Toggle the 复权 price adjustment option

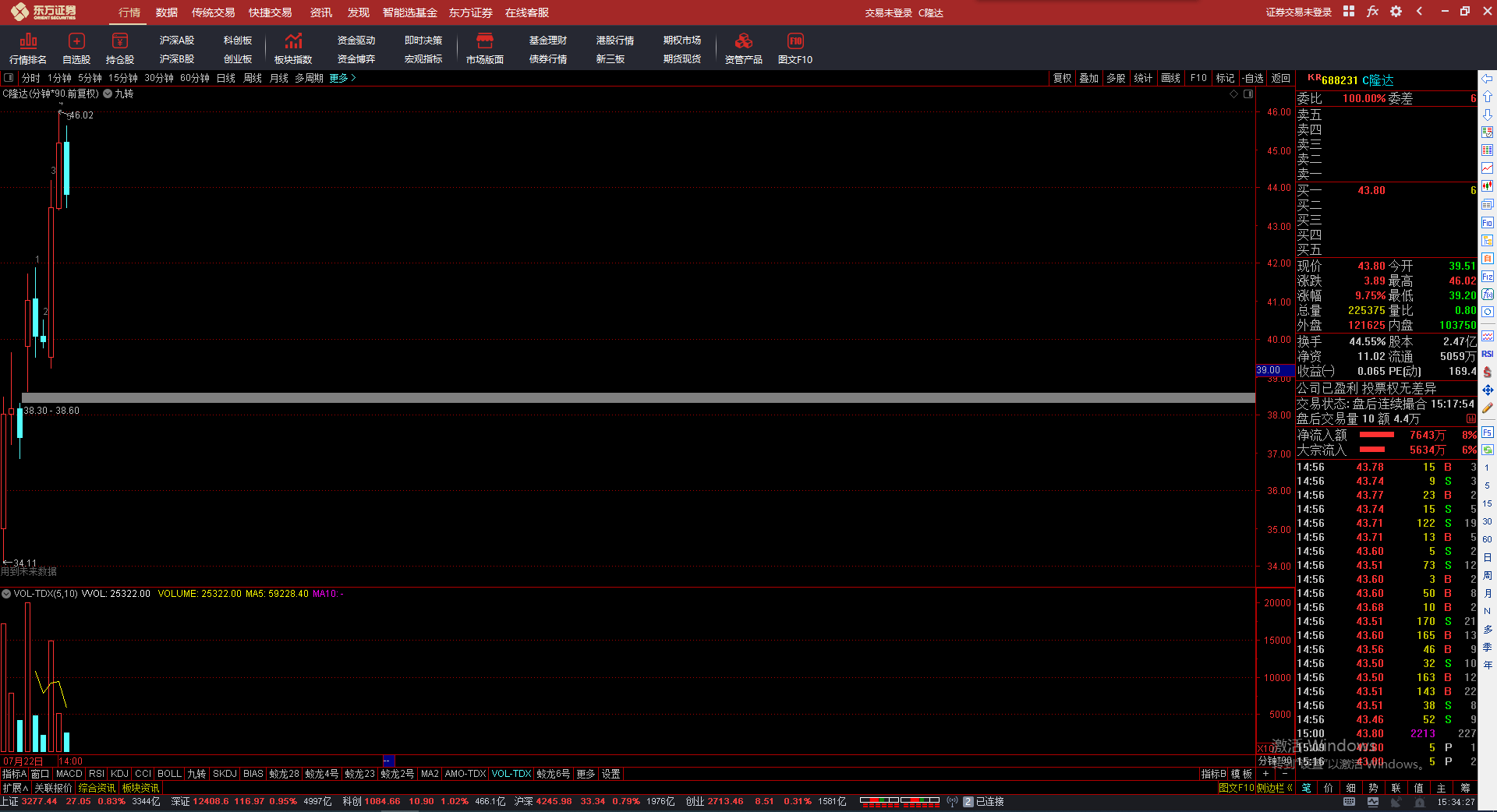(x=1062, y=78)
